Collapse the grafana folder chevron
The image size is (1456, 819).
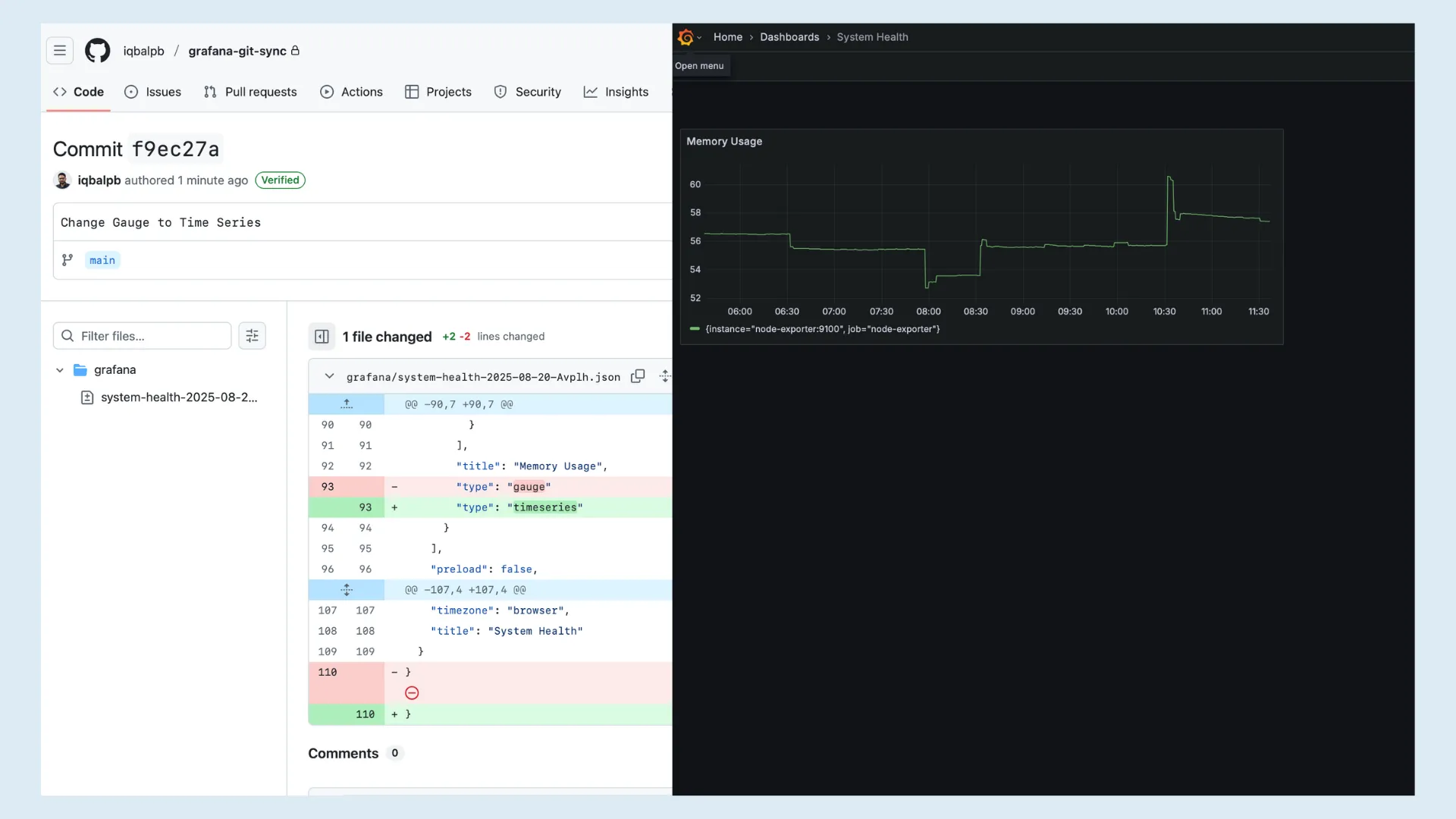(60, 370)
